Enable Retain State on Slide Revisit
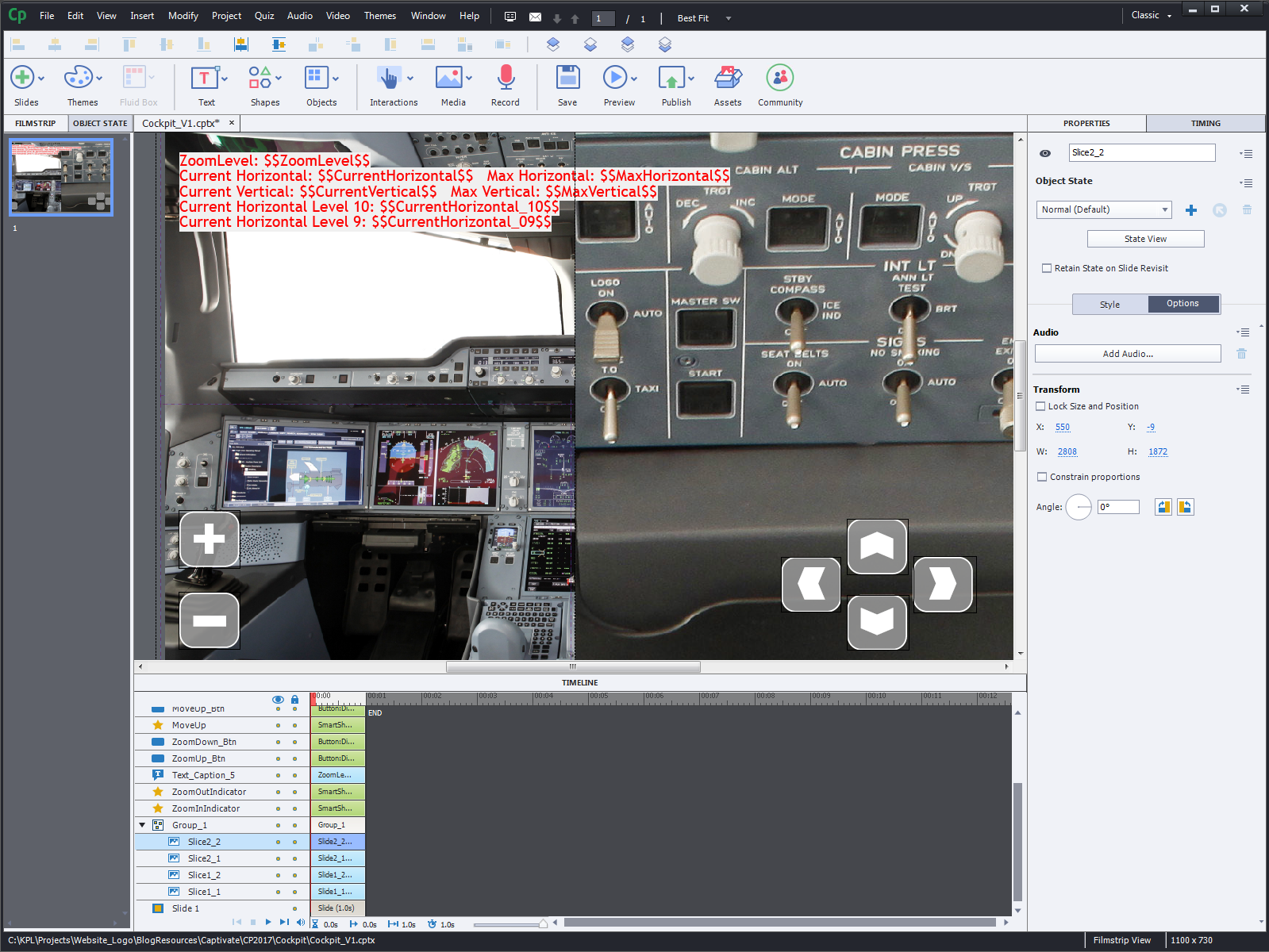The image size is (1269, 952). (1047, 268)
